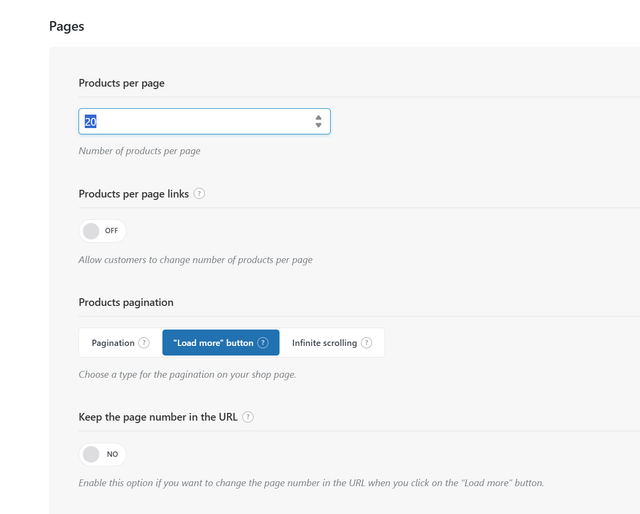Toggle Products per page links switch
The image size is (640, 514).
(102, 231)
